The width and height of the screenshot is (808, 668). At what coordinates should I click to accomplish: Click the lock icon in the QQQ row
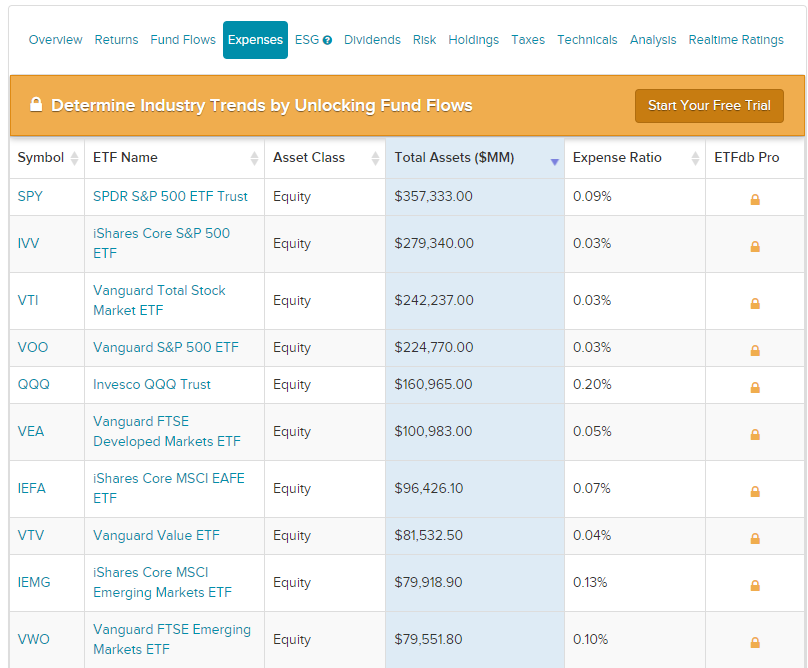tap(755, 388)
